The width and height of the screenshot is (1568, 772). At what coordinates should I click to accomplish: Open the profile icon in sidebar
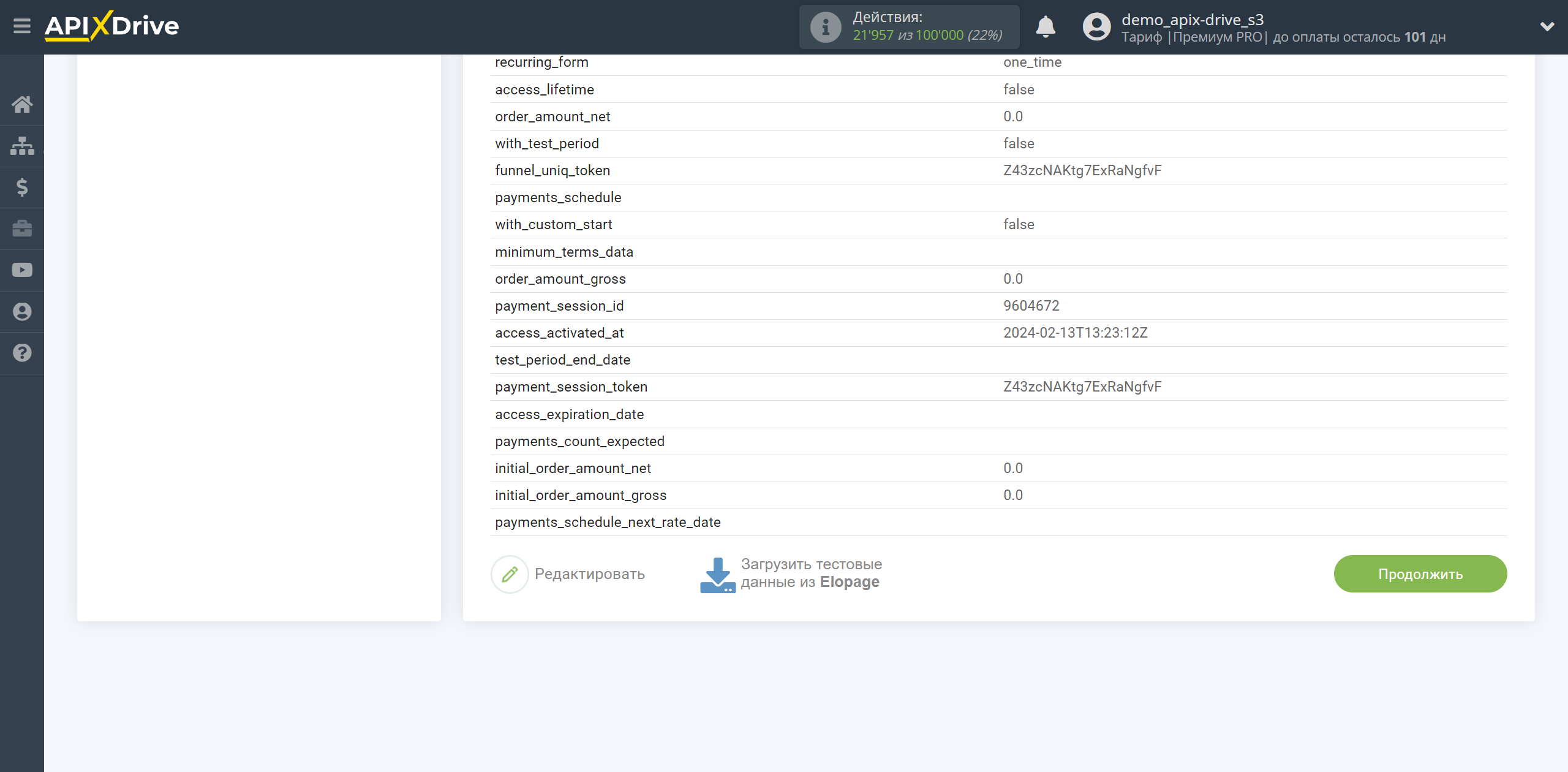pyautogui.click(x=22, y=312)
